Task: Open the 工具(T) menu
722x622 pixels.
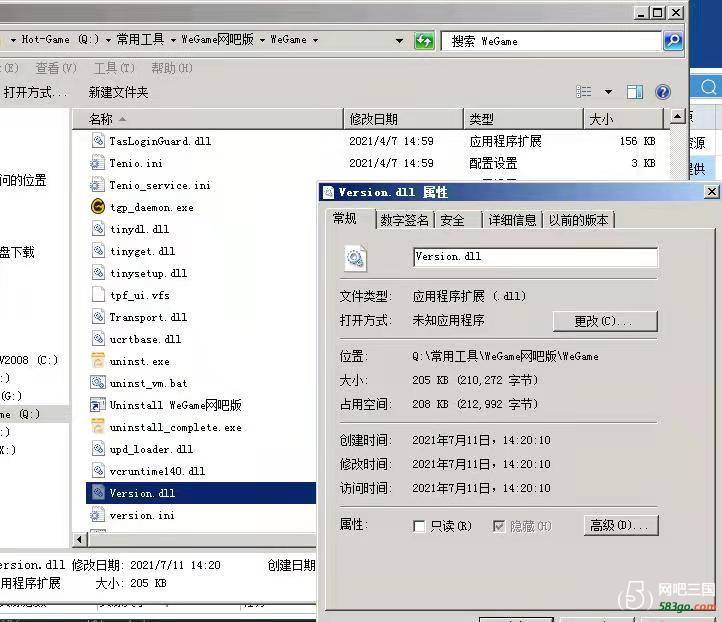Action: point(113,68)
